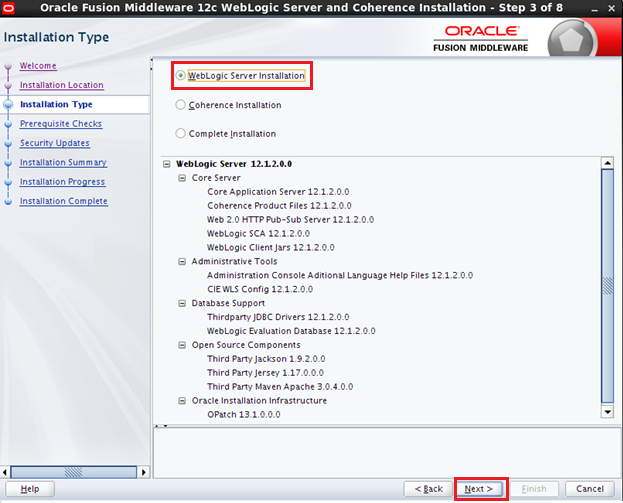This screenshot has width=623, height=503.
Task: Click the Back button
Action: 428,489
